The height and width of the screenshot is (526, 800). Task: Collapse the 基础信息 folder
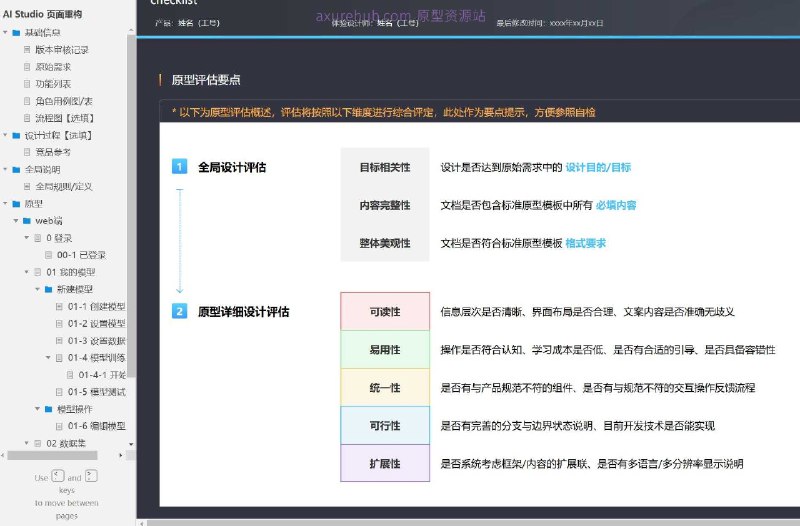[6, 33]
